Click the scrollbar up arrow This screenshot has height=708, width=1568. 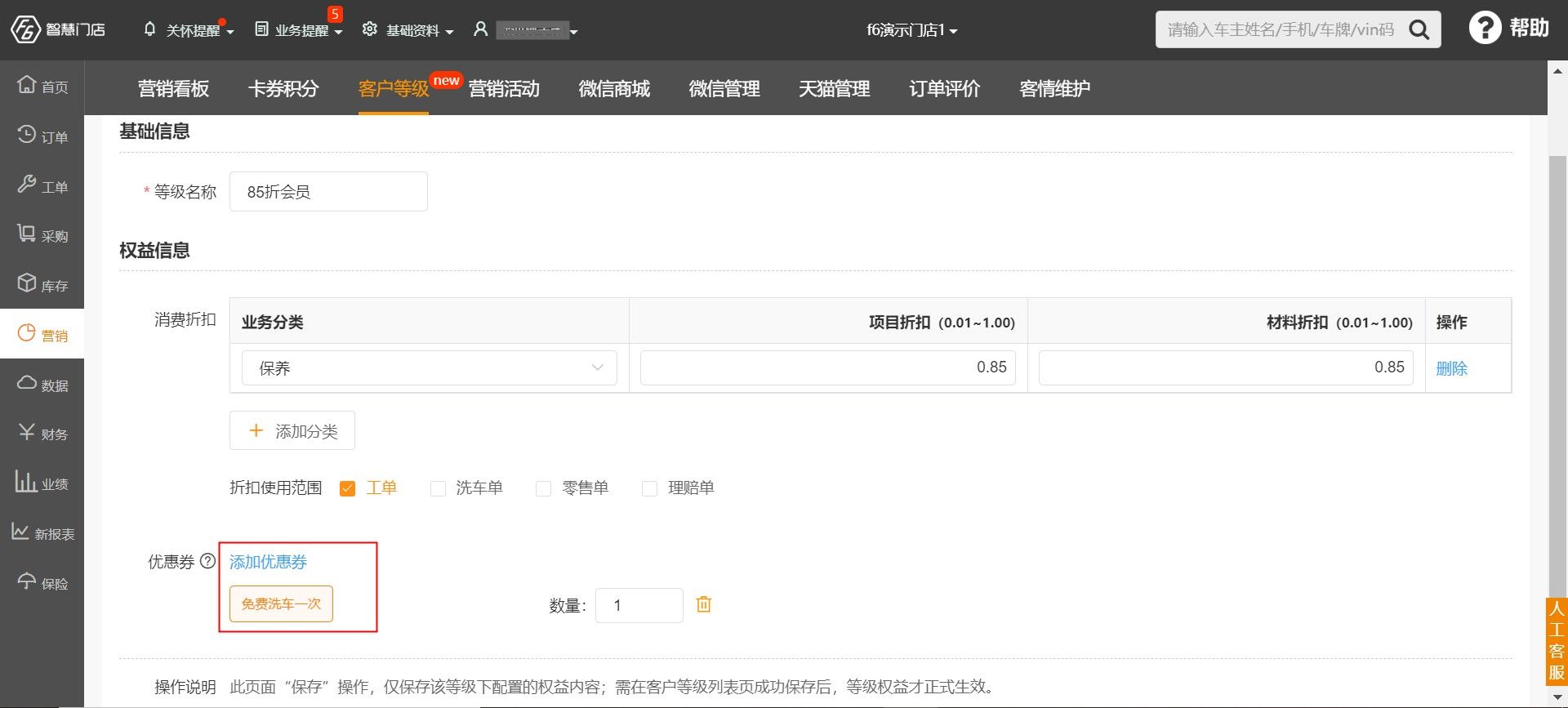point(1558,71)
